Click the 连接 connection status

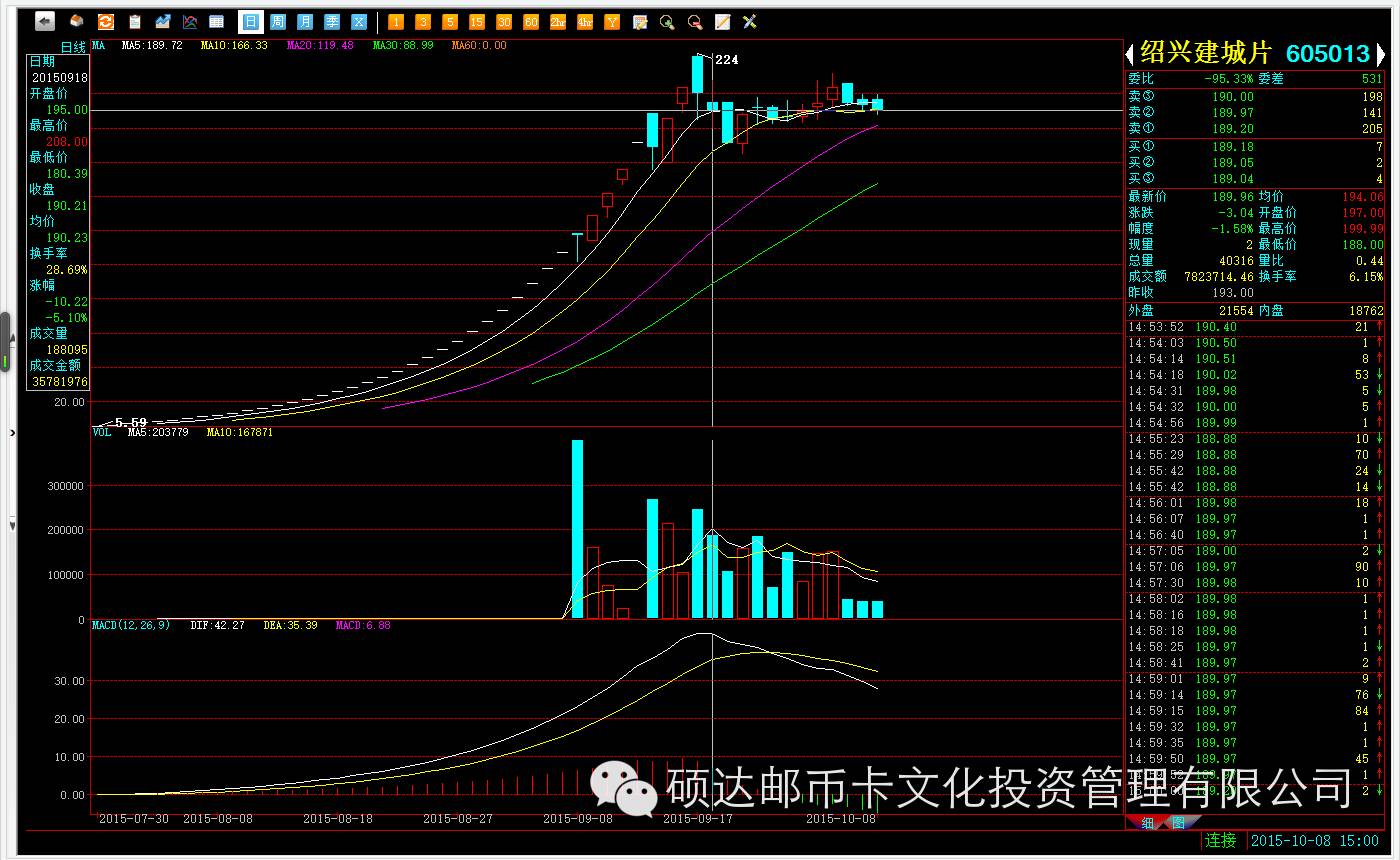pos(1221,841)
